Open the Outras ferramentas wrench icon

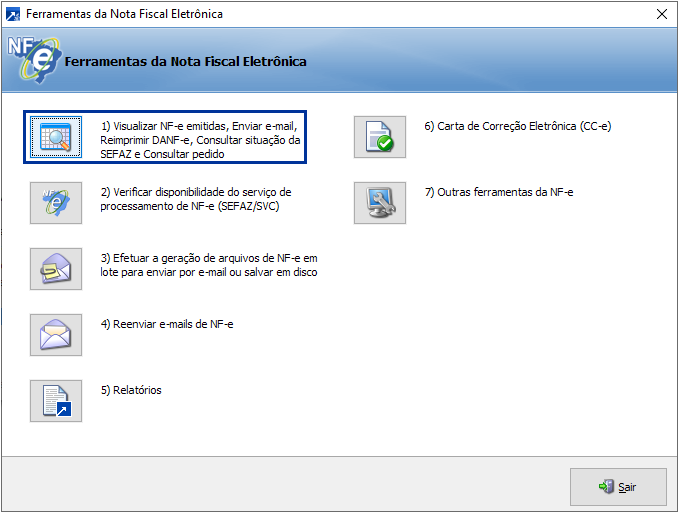(380, 203)
